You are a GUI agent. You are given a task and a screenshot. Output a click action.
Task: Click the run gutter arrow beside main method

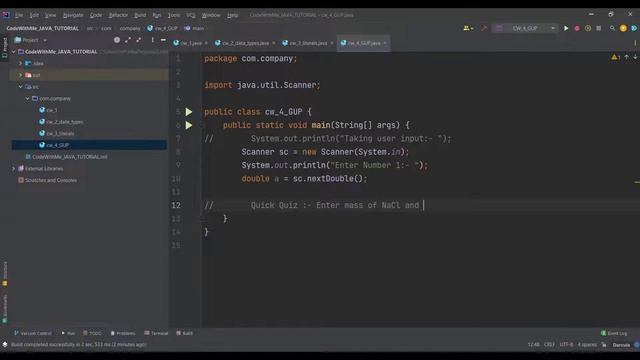[189, 125]
